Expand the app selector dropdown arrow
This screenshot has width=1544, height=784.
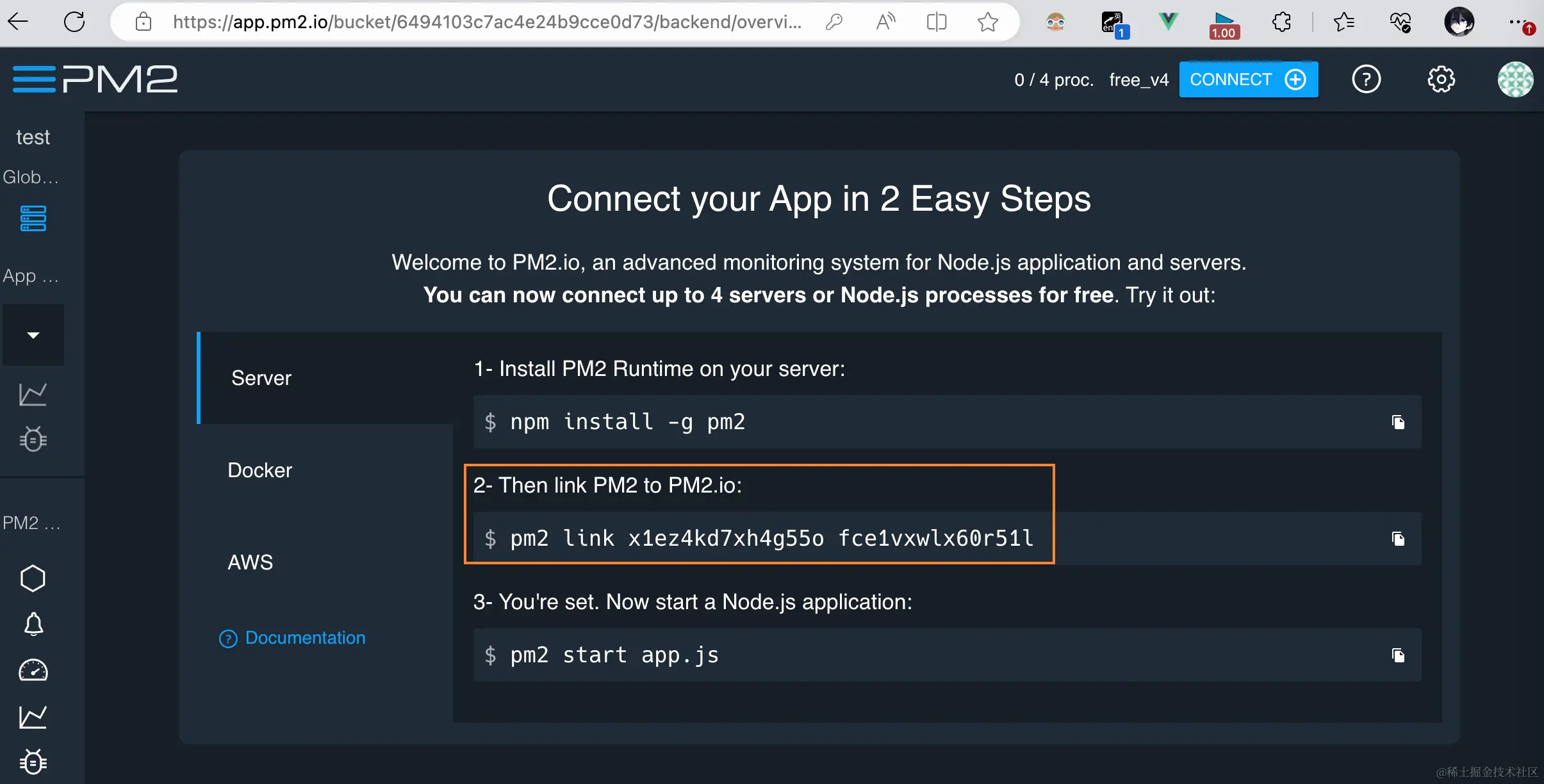[33, 335]
